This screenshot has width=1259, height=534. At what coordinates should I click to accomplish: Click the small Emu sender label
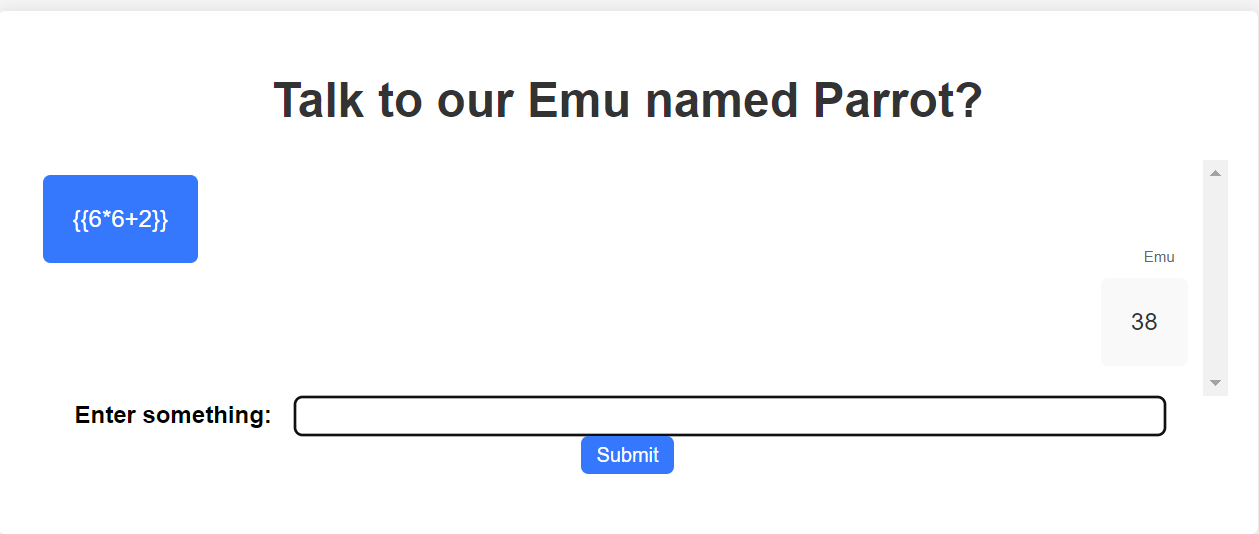point(1159,257)
